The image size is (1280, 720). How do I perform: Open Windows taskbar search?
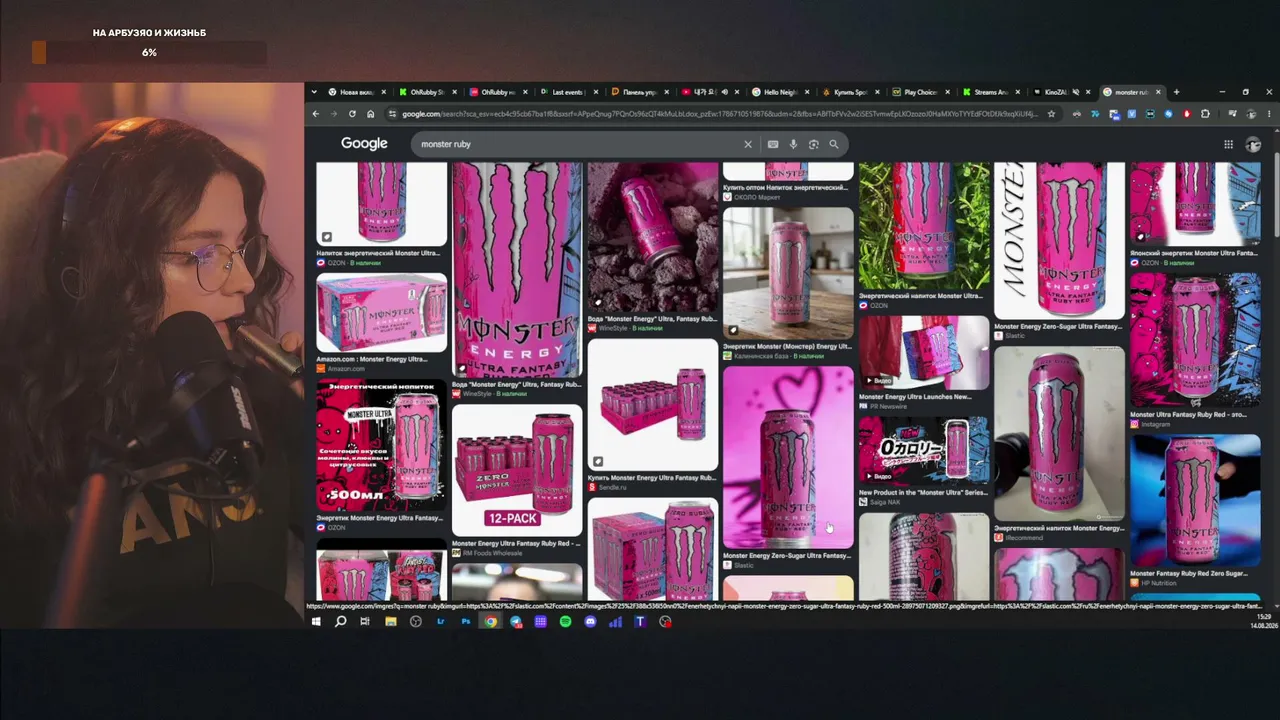pos(340,621)
